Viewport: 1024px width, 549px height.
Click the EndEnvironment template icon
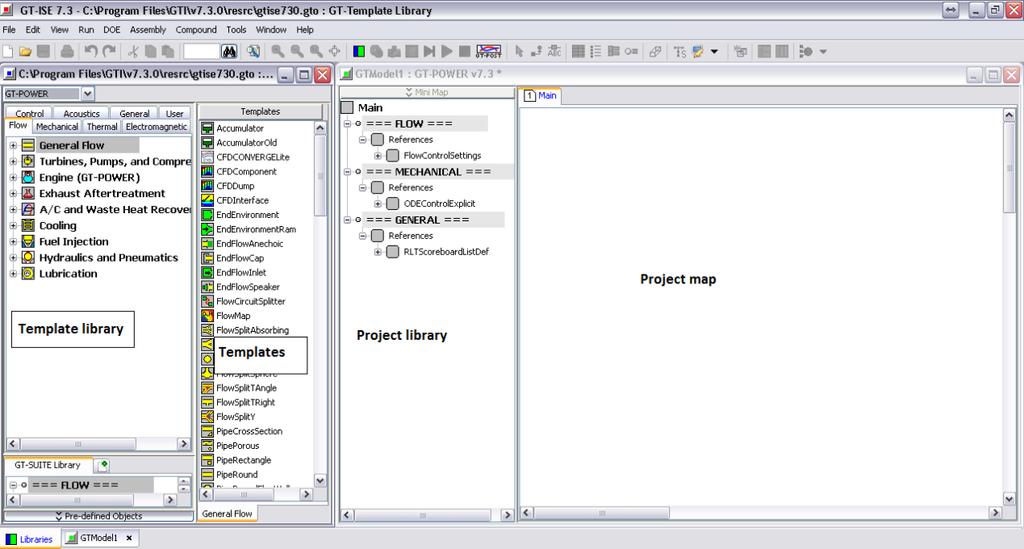pos(207,214)
